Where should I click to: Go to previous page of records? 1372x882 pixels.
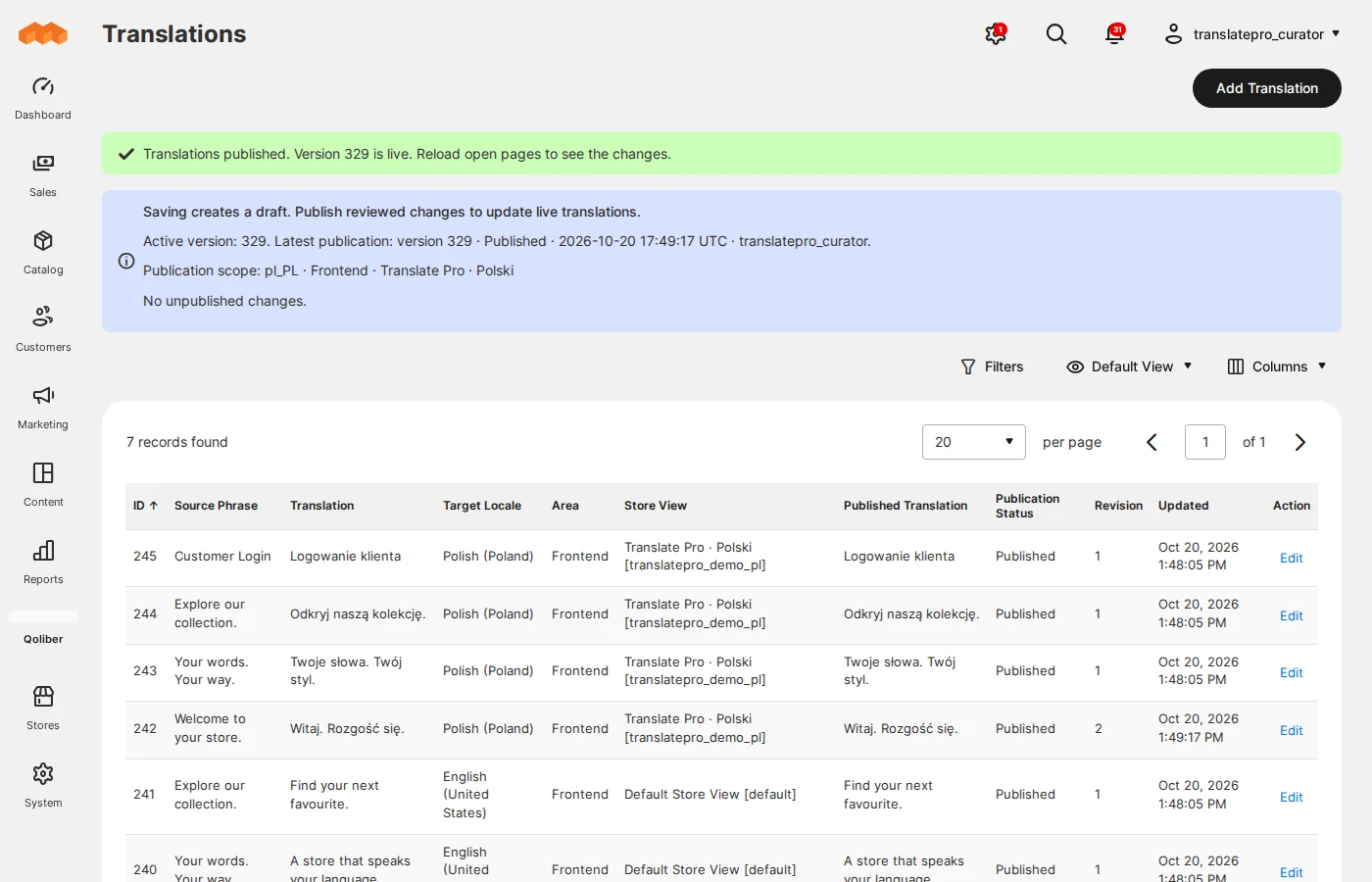point(1152,442)
